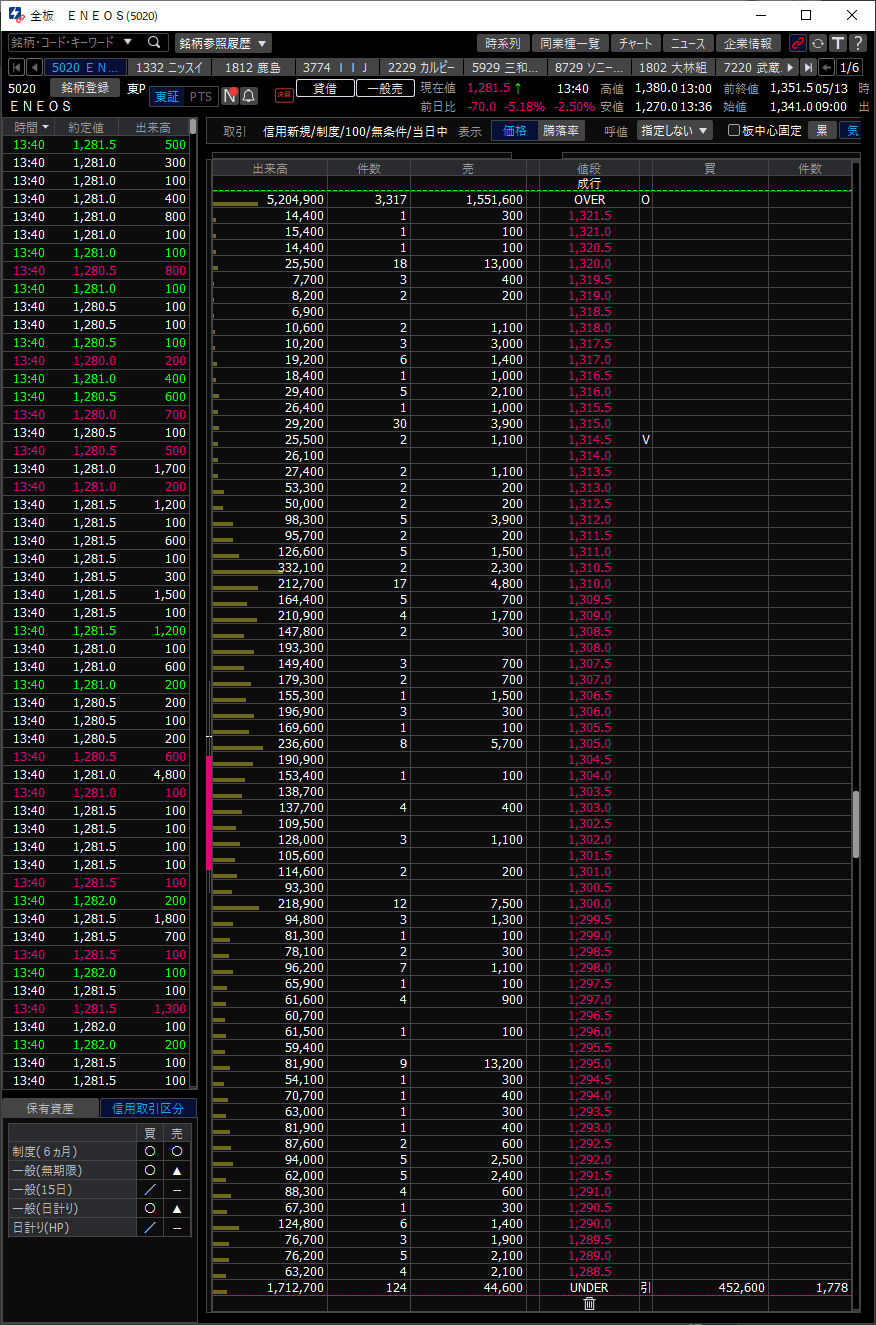Click the red link icon
This screenshot has width=876, height=1325.
point(797,43)
